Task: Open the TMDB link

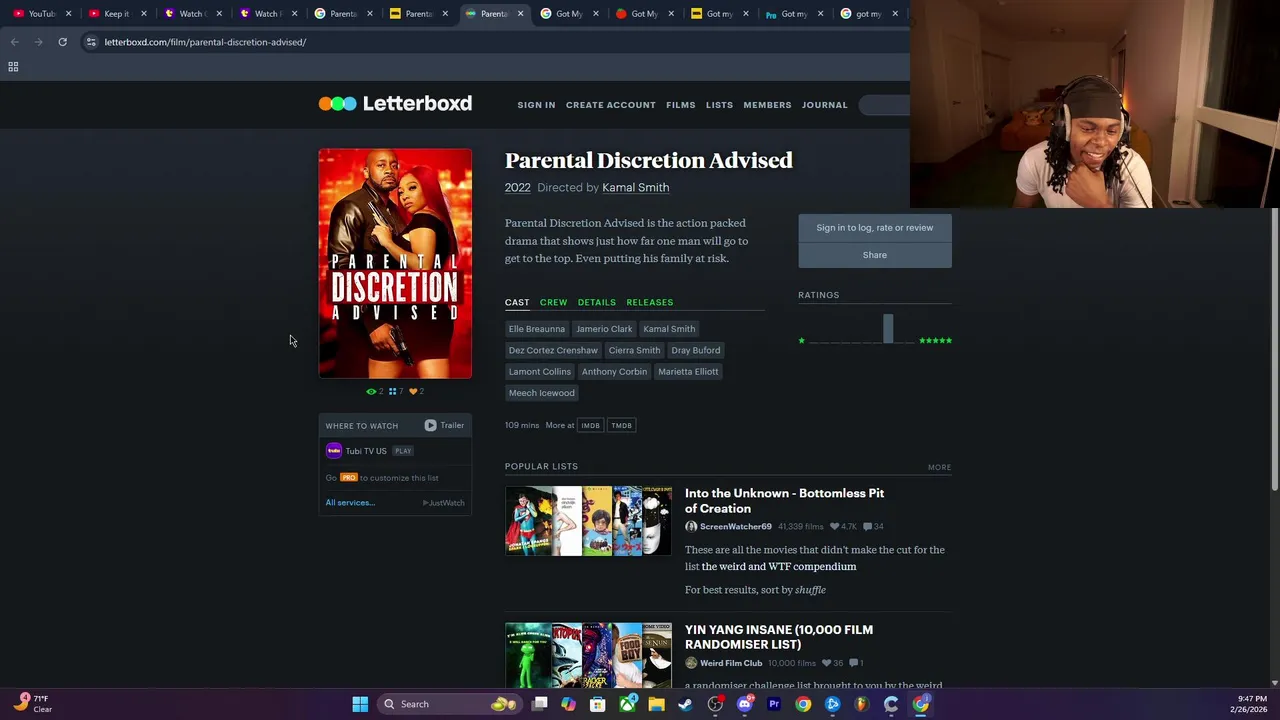Action: pos(621,426)
